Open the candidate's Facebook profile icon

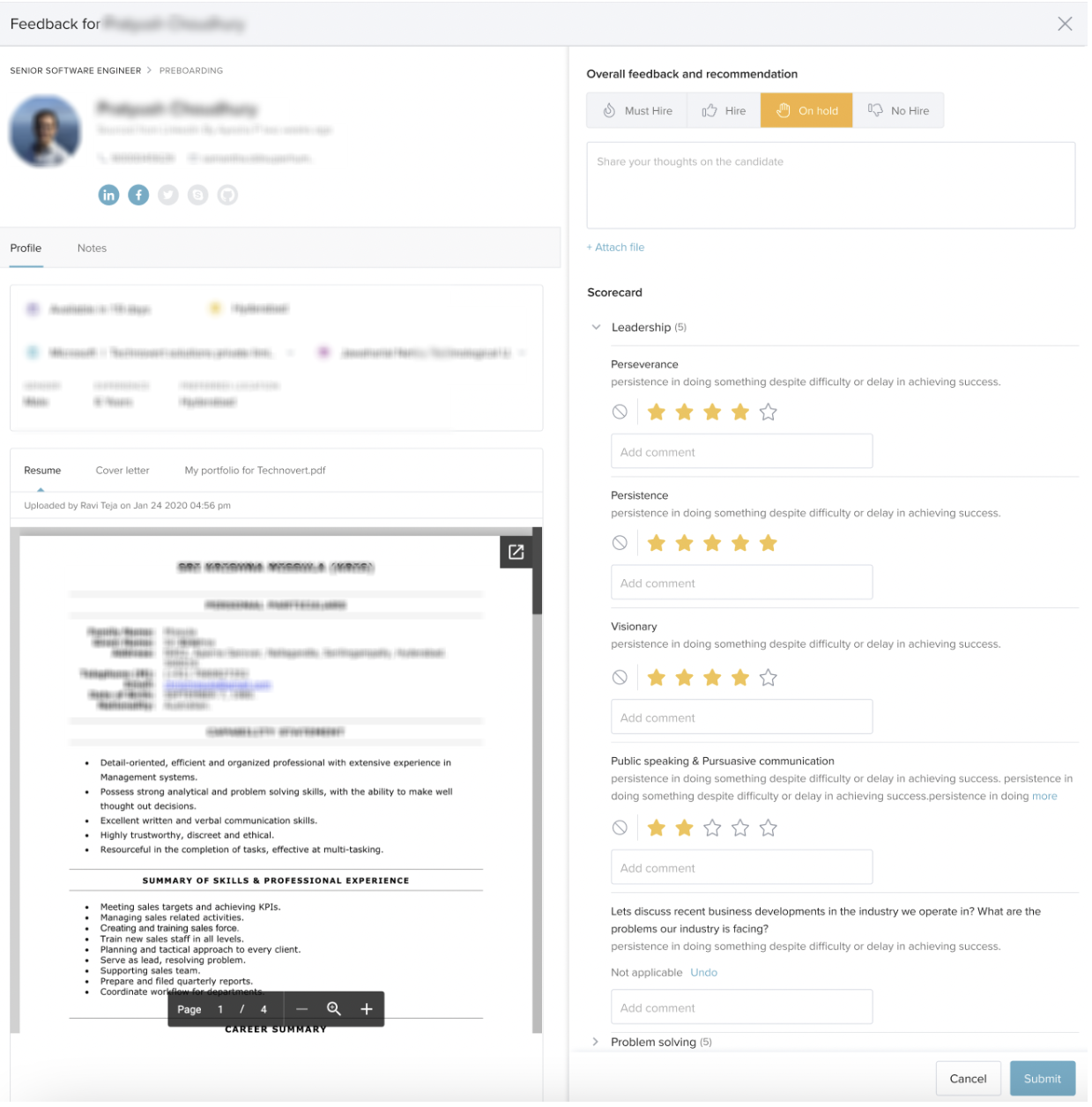138,196
